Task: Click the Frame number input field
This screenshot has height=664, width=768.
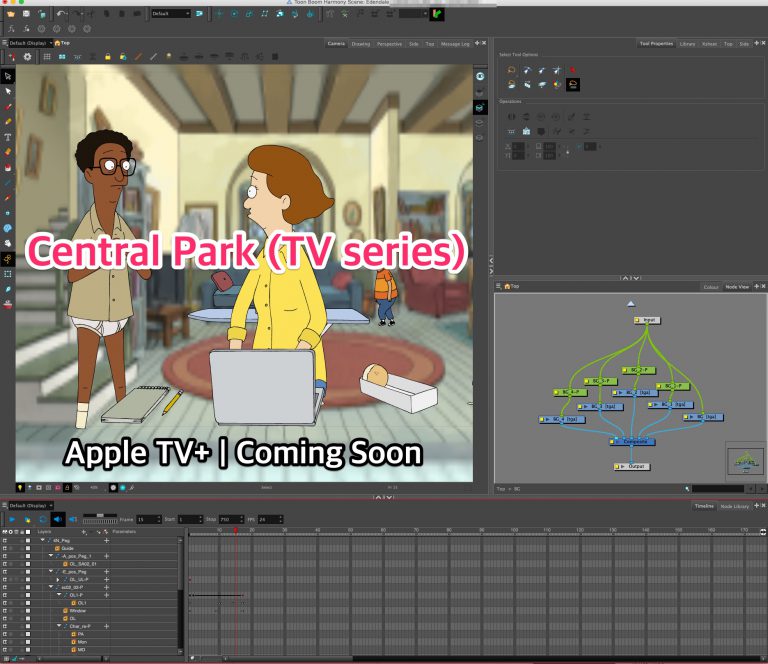Action: coord(148,519)
